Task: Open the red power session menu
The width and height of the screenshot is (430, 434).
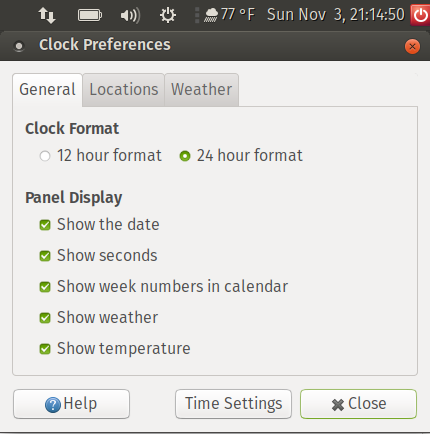Action: (420, 15)
